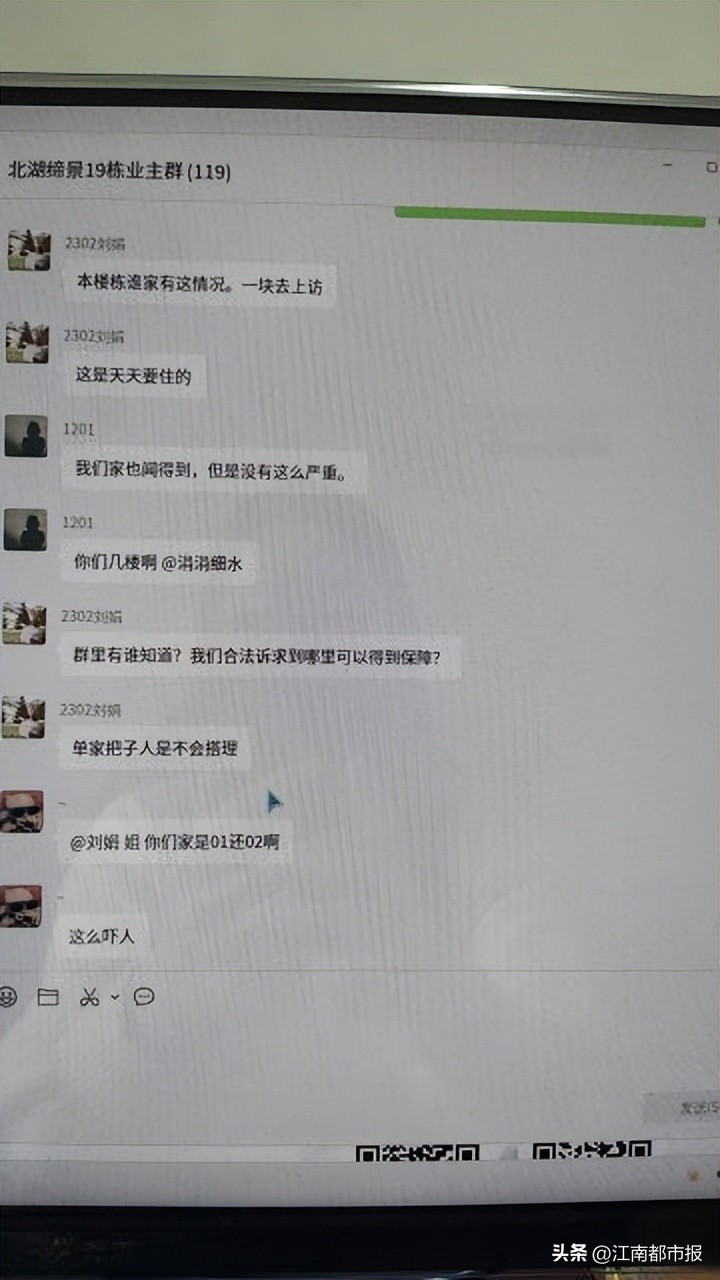This screenshot has height=1280, width=720.
Task: Minimize the chat window
Action: (666, 165)
